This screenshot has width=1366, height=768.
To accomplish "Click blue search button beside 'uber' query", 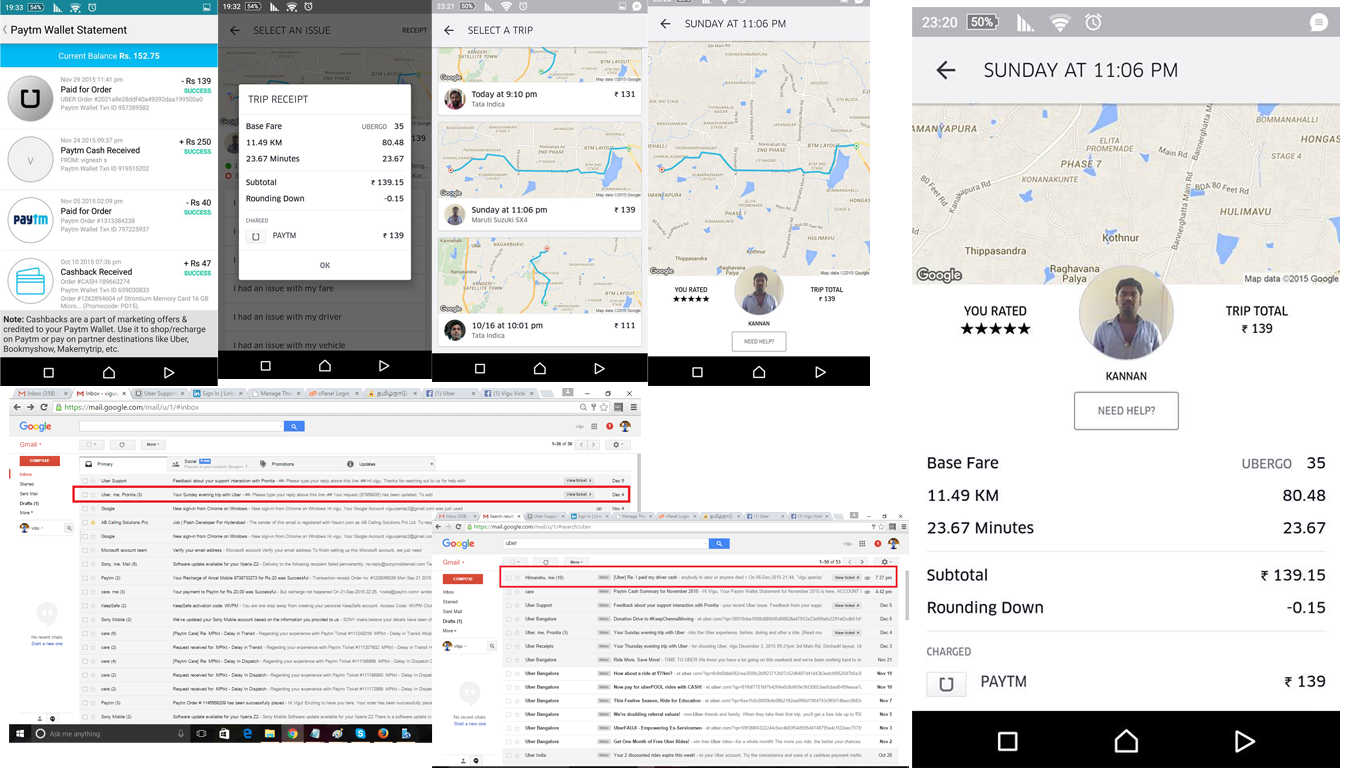I will pos(719,544).
